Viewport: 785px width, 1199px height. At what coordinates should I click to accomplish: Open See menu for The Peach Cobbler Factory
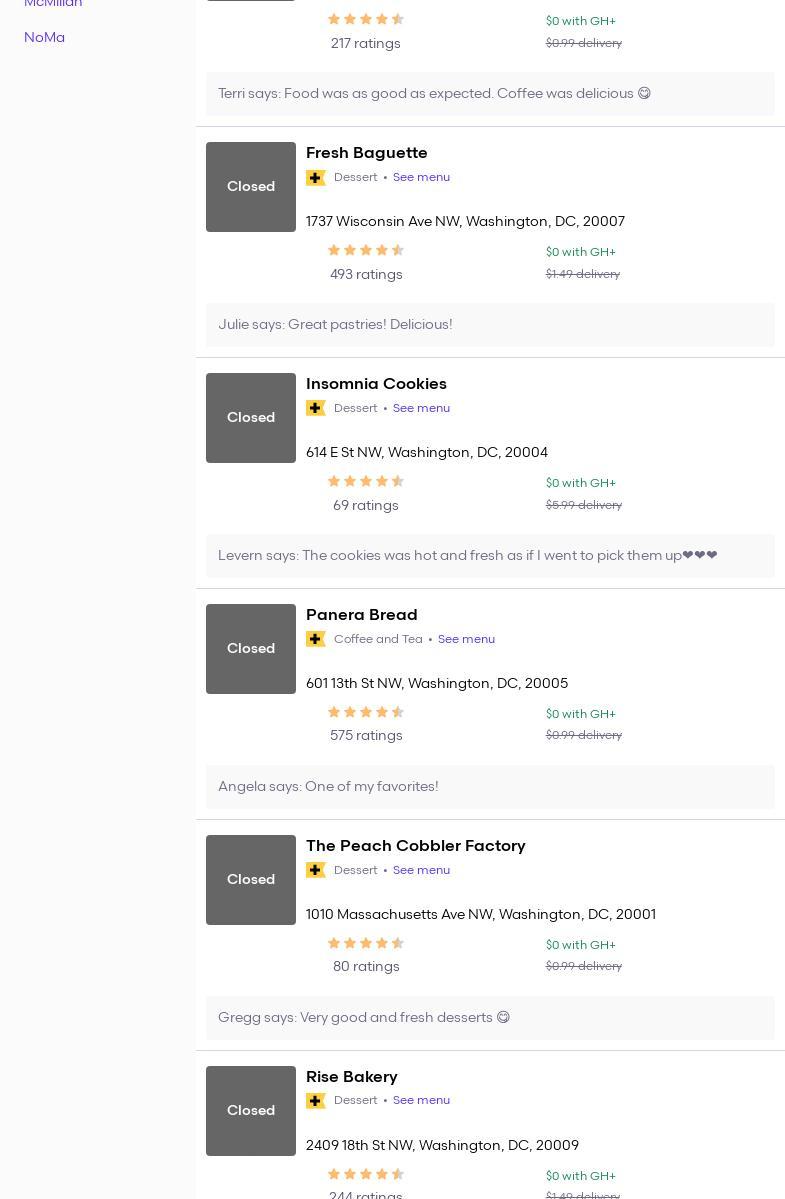(x=421, y=870)
